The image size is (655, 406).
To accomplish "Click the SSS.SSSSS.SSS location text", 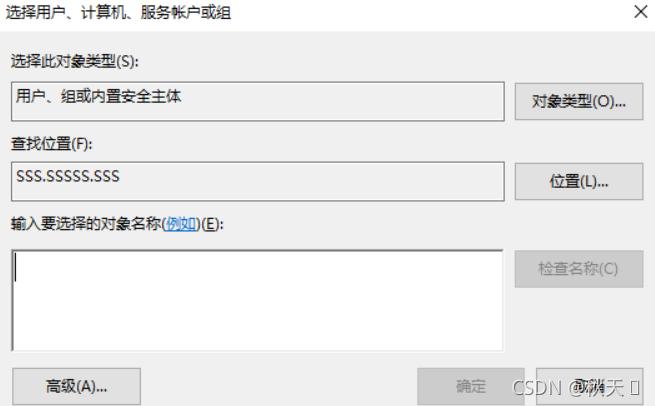I will [x=68, y=176].
